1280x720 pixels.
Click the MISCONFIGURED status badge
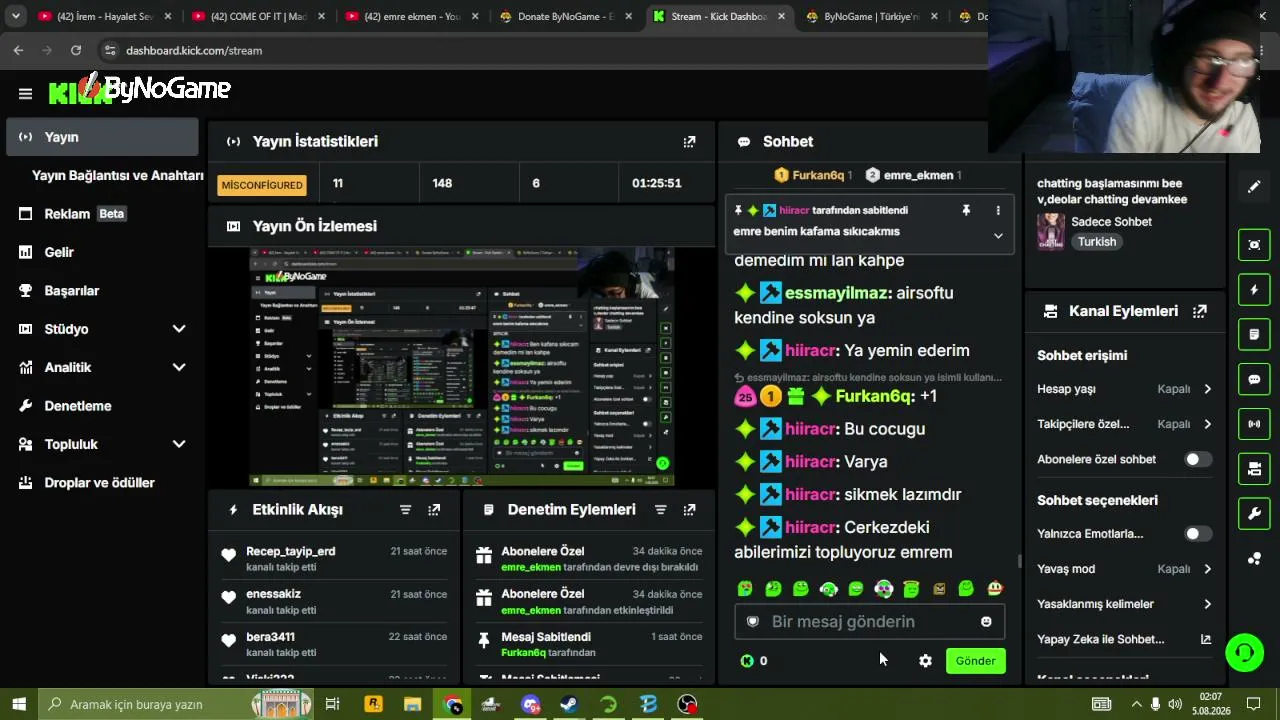[262, 185]
